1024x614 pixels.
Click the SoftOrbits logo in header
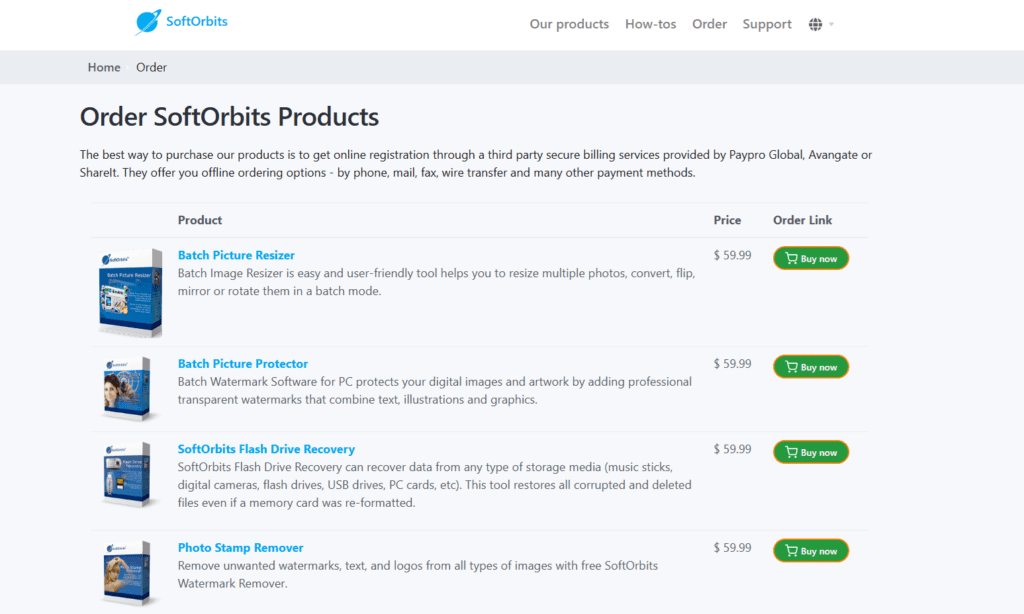(x=182, y=22)
